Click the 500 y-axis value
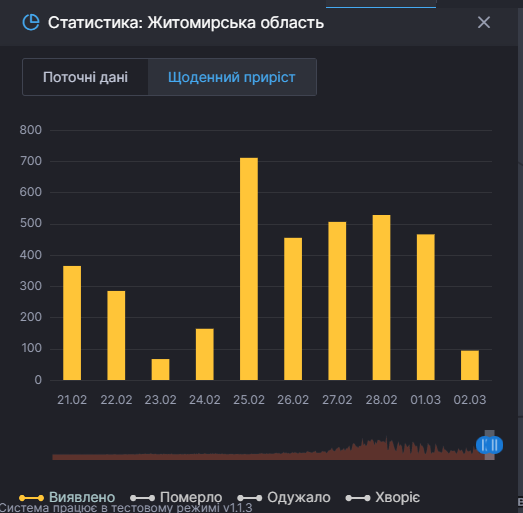Viewport: 523px width, 513px height. coord(31,223)
